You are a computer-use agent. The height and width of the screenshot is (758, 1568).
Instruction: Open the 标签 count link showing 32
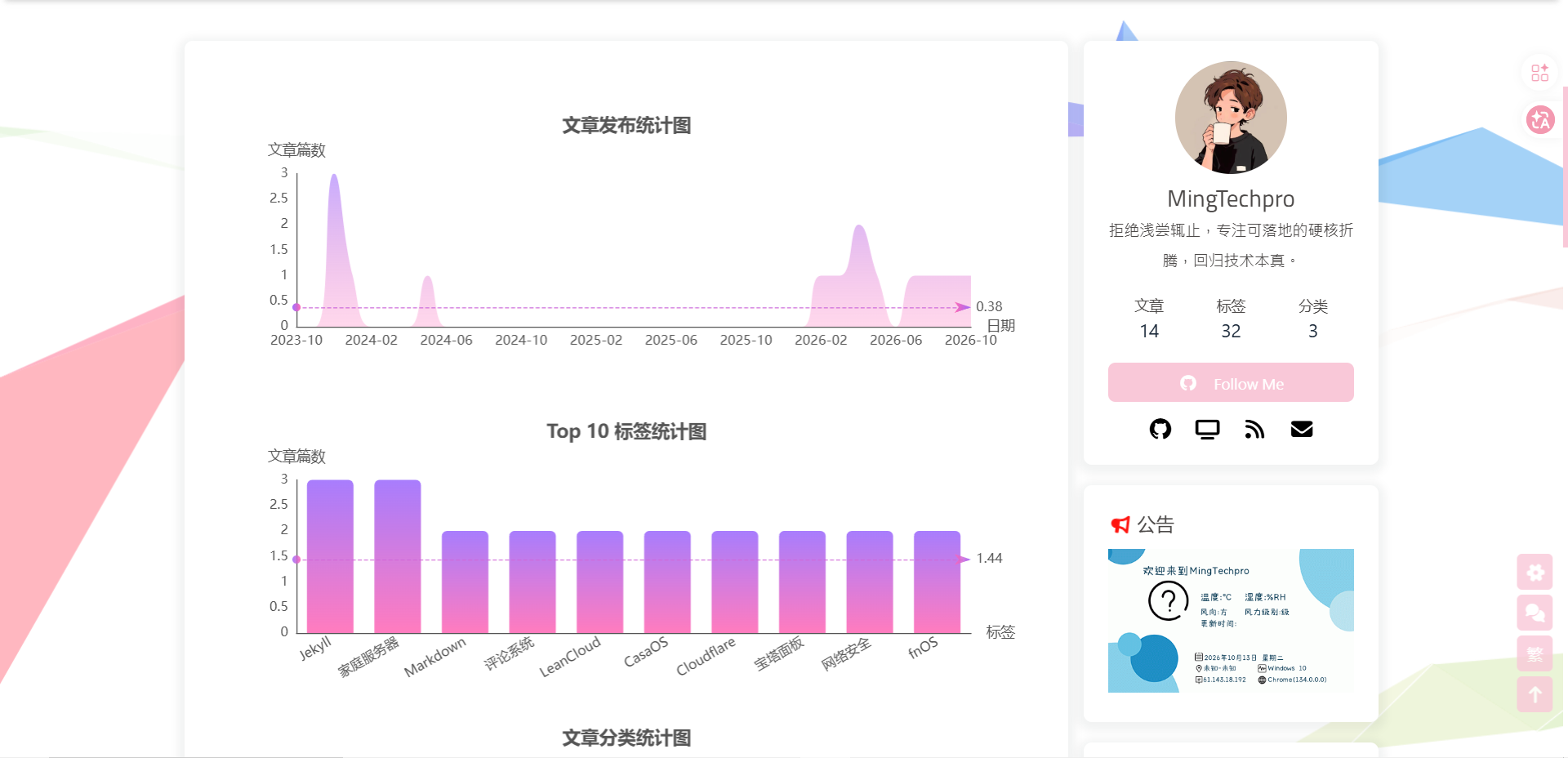[1231, 319]
